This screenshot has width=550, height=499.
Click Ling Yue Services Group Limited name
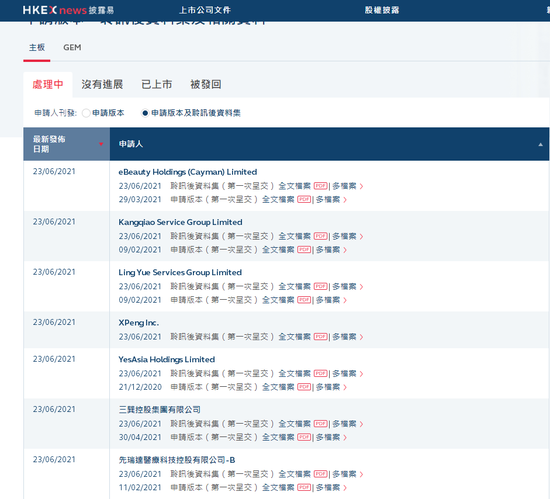pos(180,272)
